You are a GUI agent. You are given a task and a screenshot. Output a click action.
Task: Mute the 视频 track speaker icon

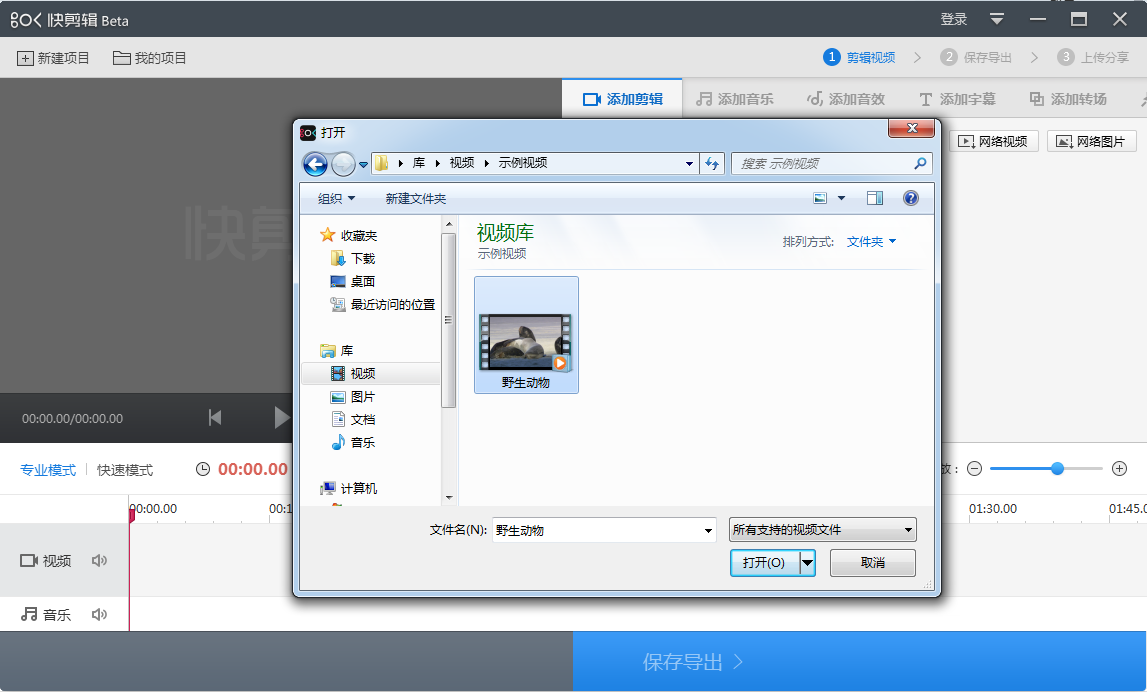click(x=99, y=560)
